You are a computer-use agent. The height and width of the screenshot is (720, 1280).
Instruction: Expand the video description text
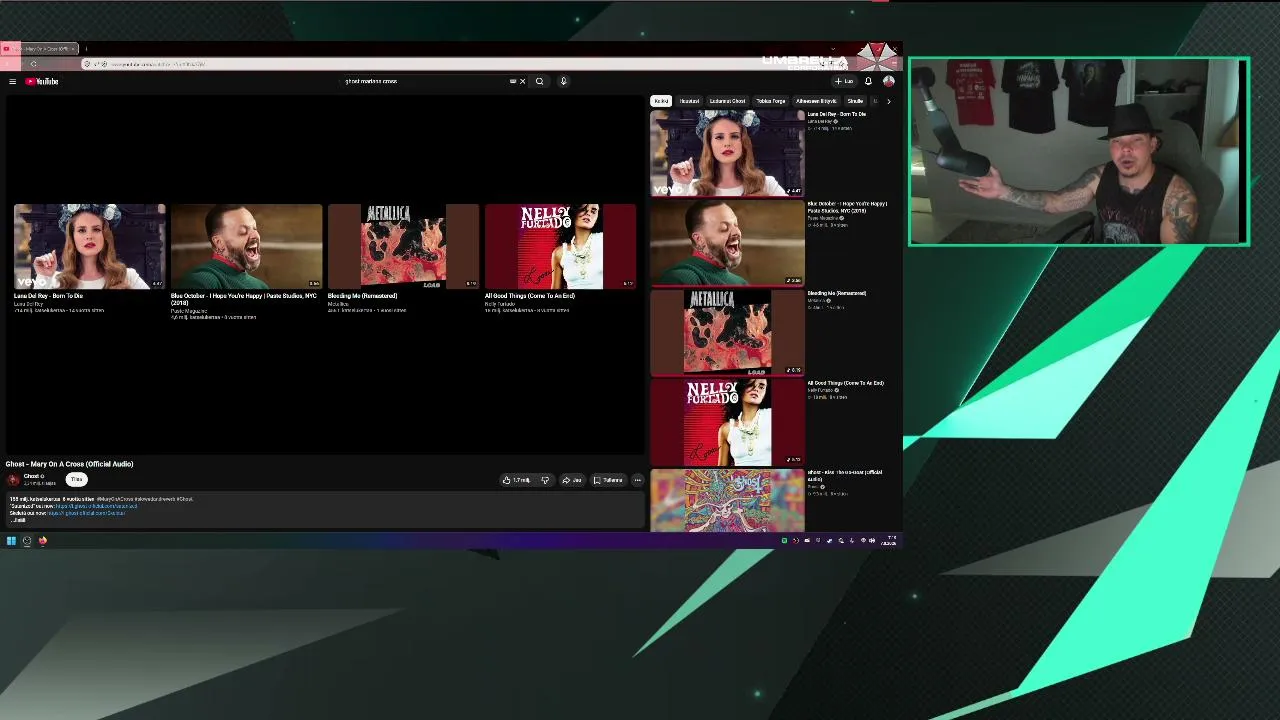(x=18, y=520)
